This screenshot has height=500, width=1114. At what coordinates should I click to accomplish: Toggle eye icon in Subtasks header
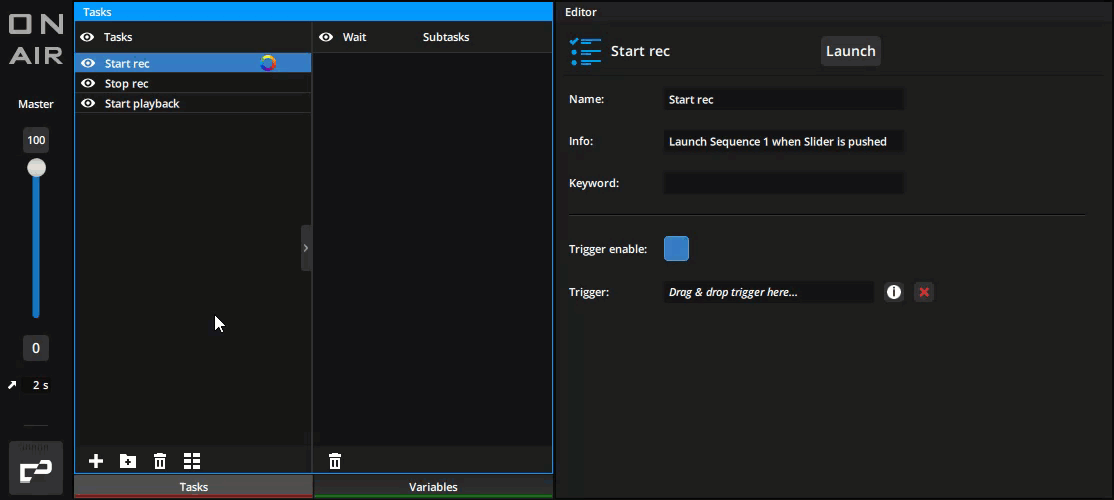pos(326,37)
